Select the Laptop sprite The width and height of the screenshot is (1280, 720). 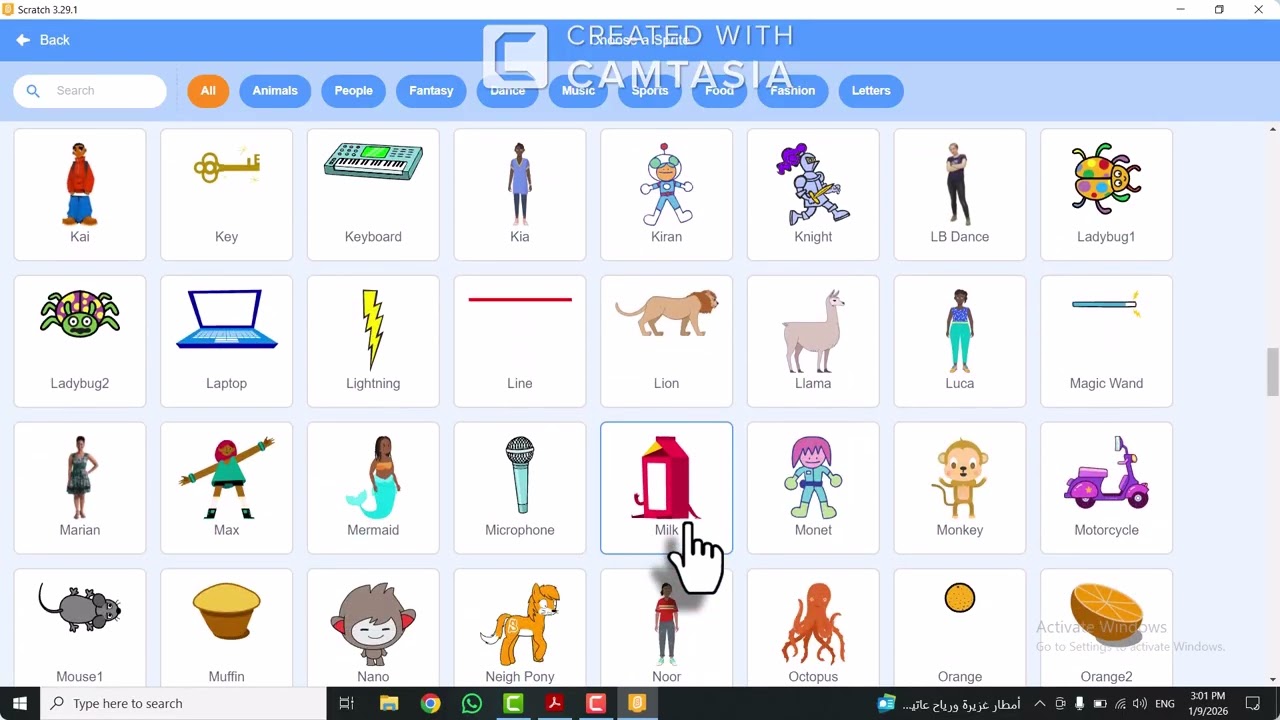[x=226, y=341]
